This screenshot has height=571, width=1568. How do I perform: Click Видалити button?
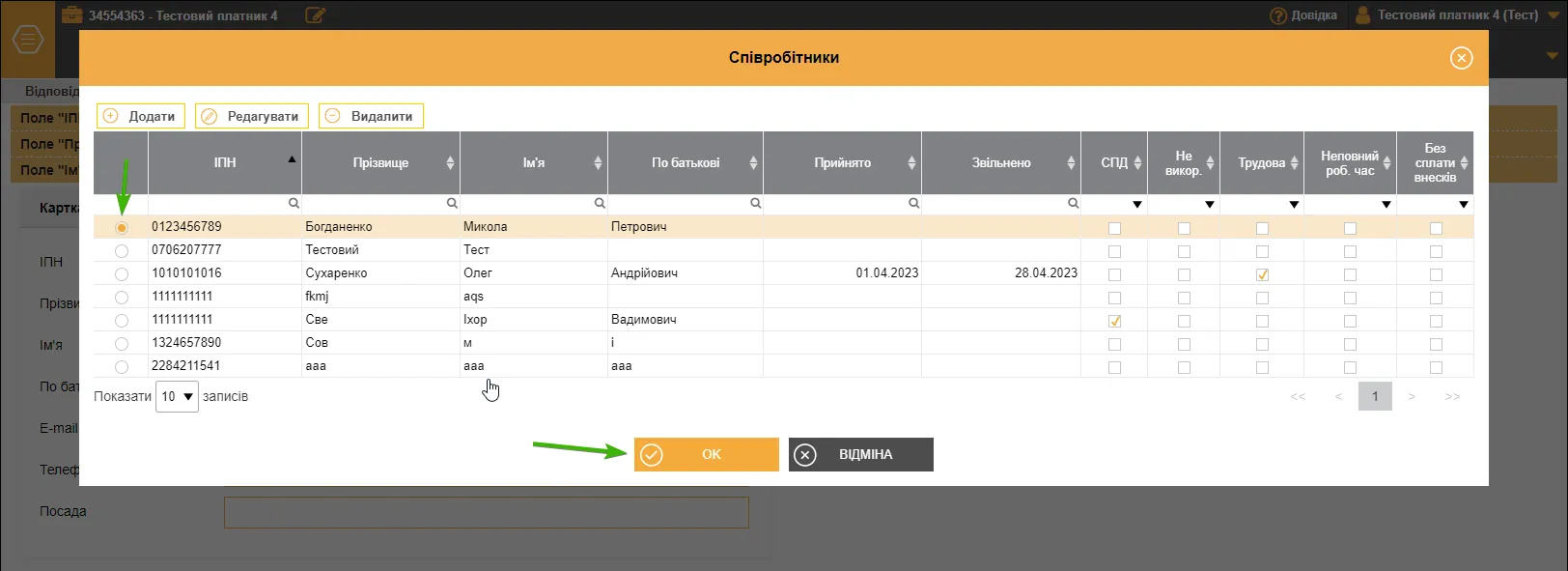371,116
